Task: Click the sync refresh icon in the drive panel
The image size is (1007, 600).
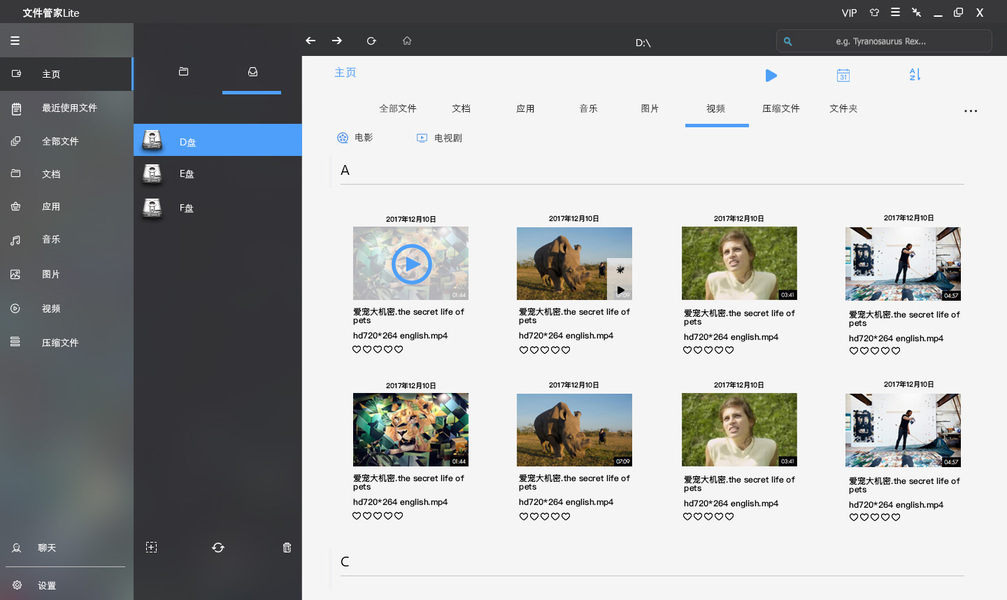Action: coord(218,547)
